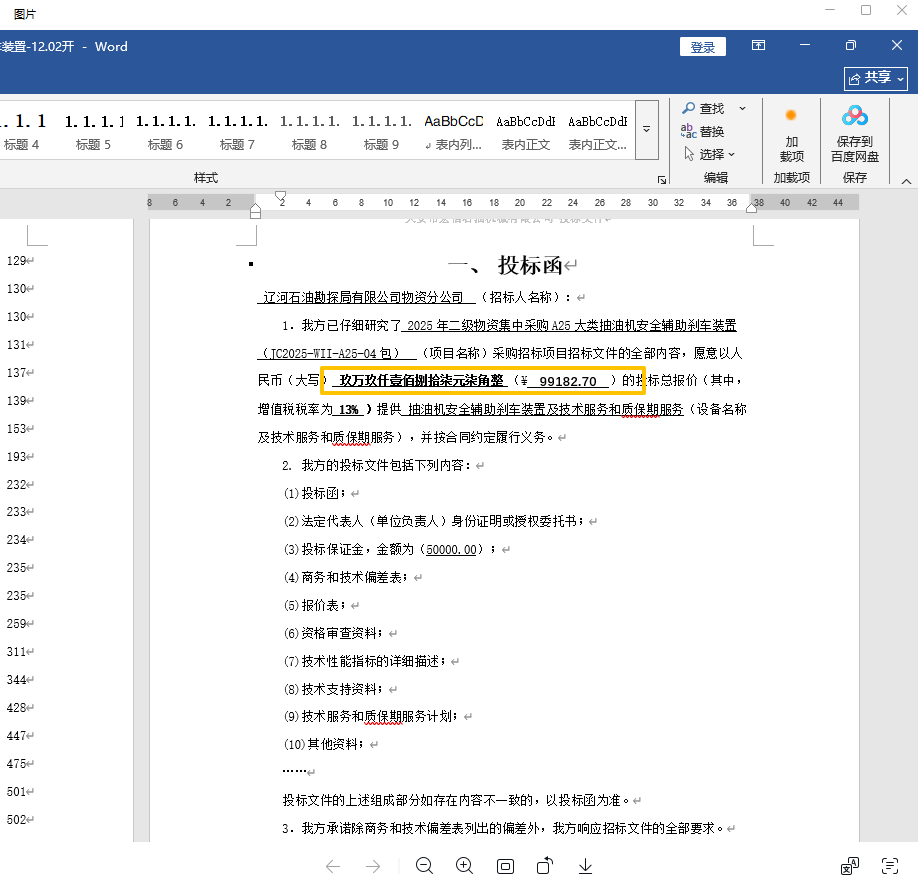The image size is (918, 888).
Task: Download the image using the download arrow icon
Action: point(585,866)
